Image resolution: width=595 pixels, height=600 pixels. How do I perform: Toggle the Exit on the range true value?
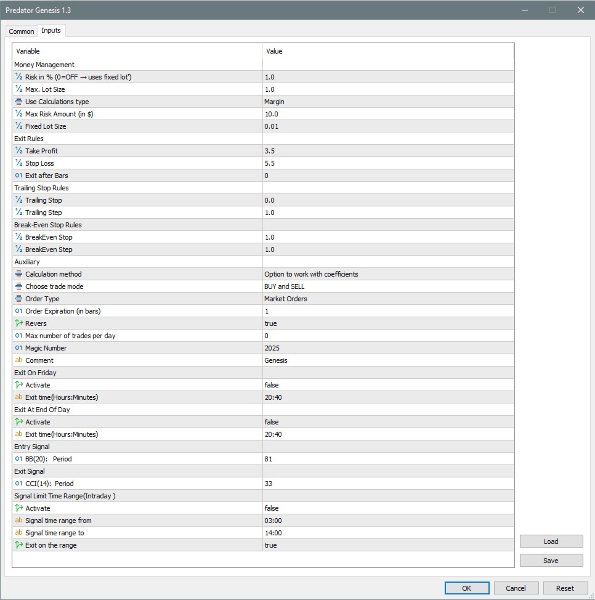coord(388,545)
